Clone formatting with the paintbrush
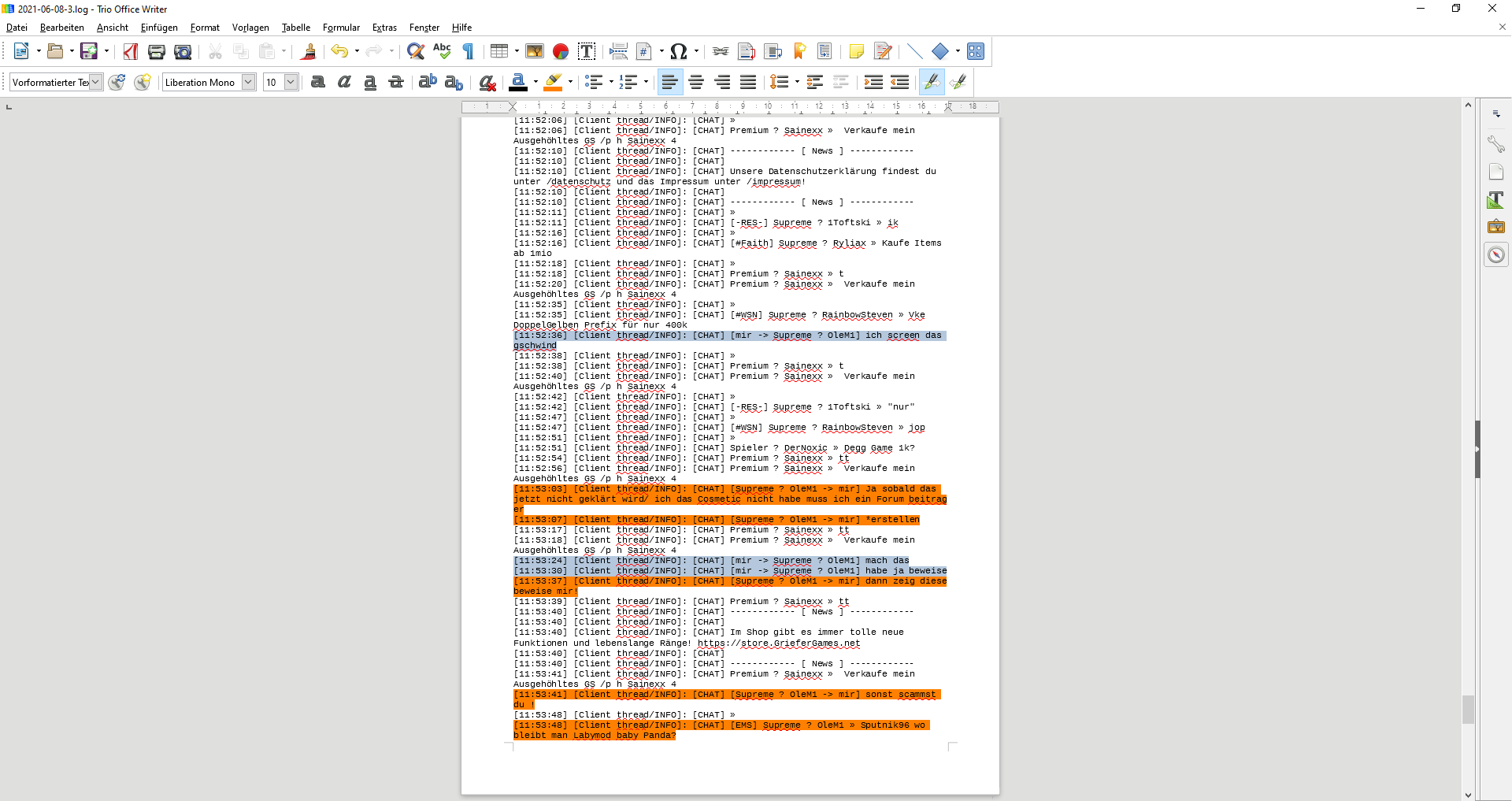Viewport: 1512px width, 801px height. pos(309,51)
